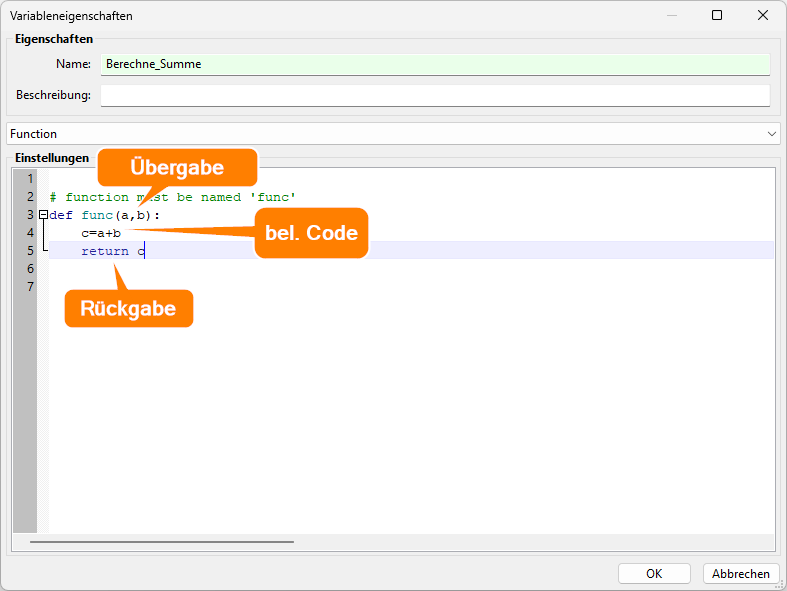The height and width of the screenshot is (591, 787).
Task: Click the 'return c' code line
Action: point(113,251)
